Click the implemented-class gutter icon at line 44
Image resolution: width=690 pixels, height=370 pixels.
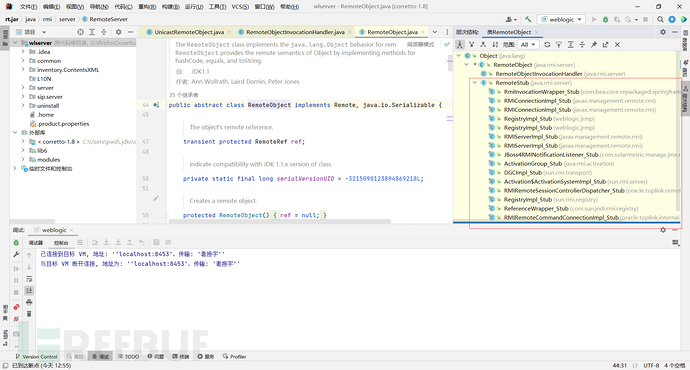(156, 105)
